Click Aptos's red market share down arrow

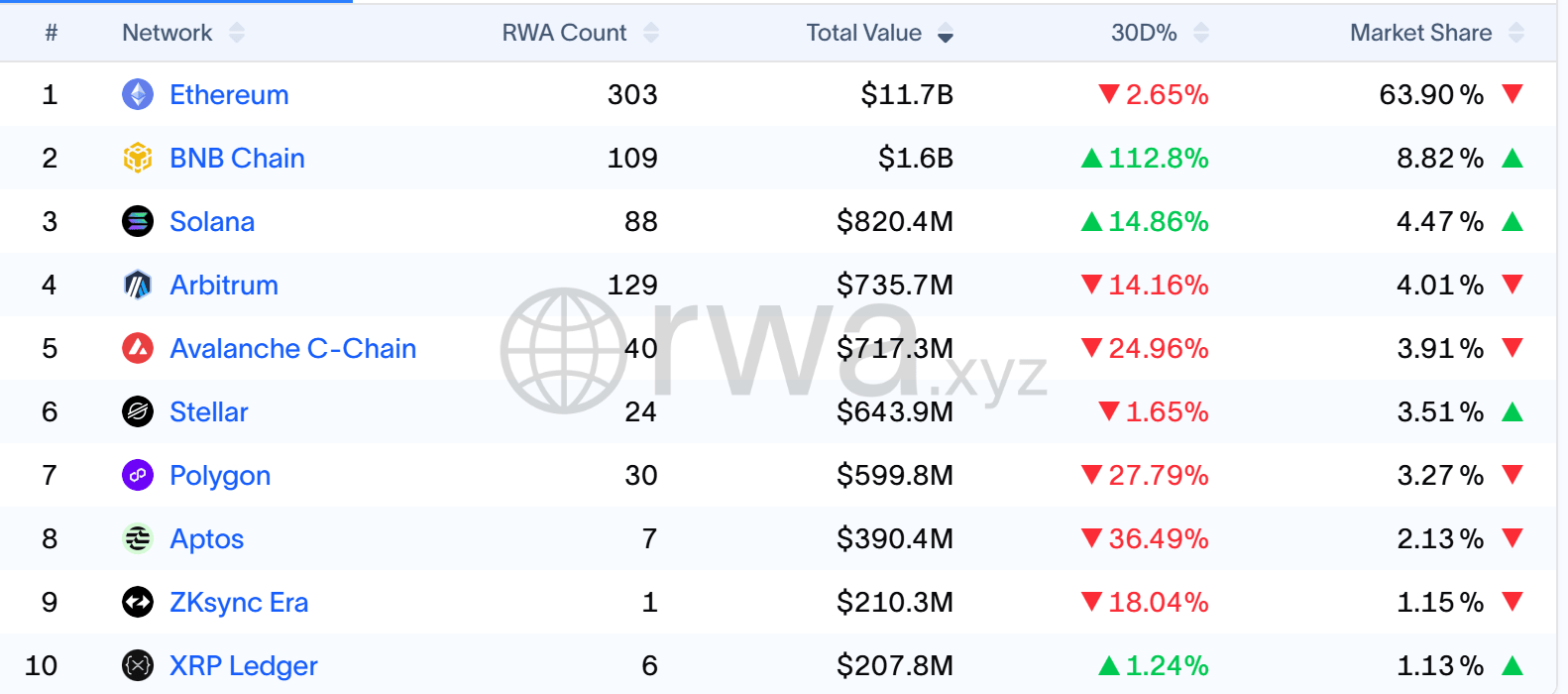1512,538
